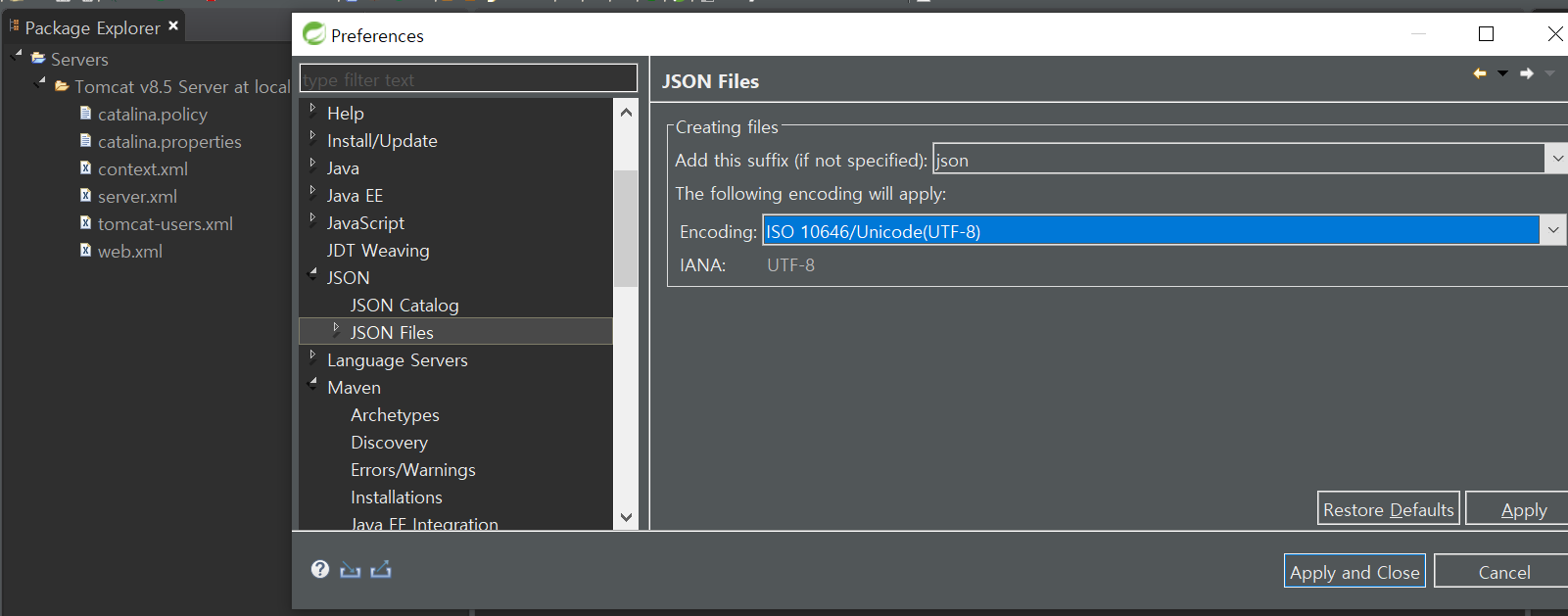
Task: Select Maven Errors/Warnings page
Action: [413, 470]
